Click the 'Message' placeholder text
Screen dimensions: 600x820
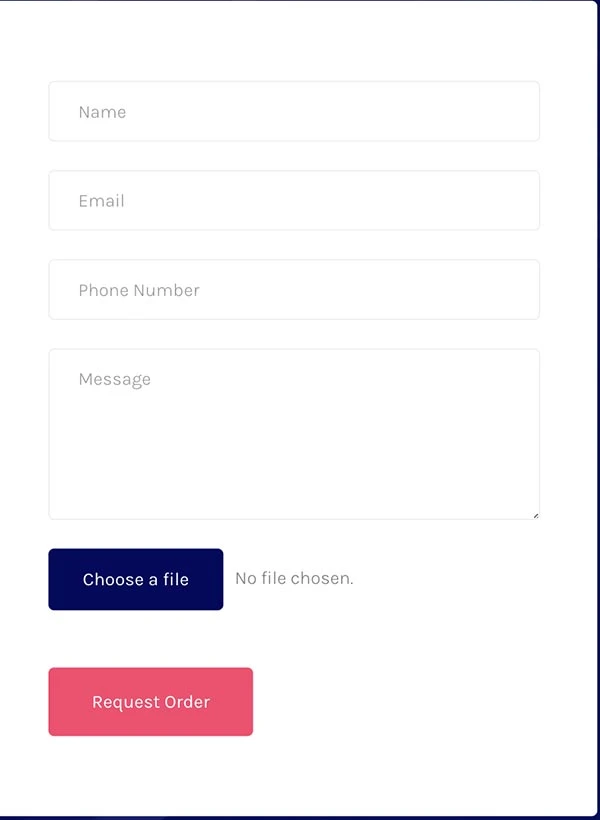click(x=114, y=379)
